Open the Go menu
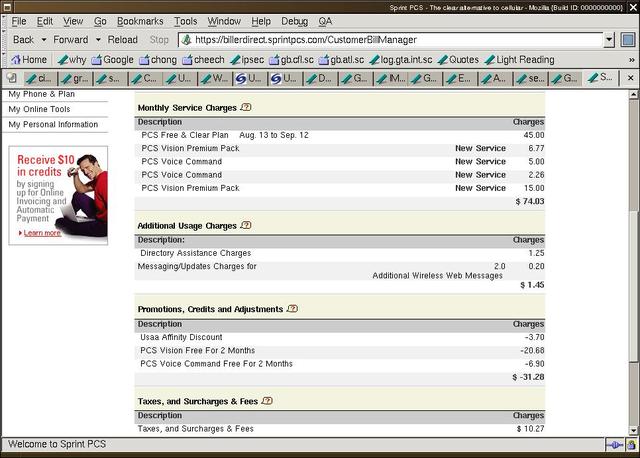 pyautogui.click(x=100, y=21)
